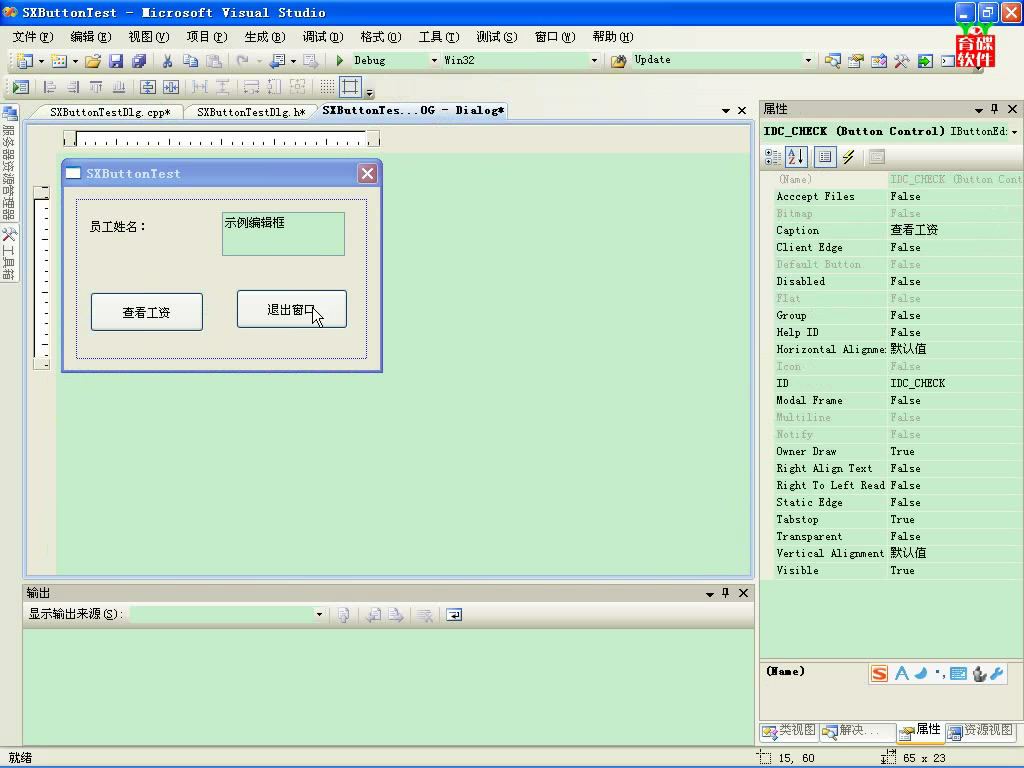Start debugging with the green play icon
The image size is (1024, 768).
pyautogui.click(x=340, y=61)
